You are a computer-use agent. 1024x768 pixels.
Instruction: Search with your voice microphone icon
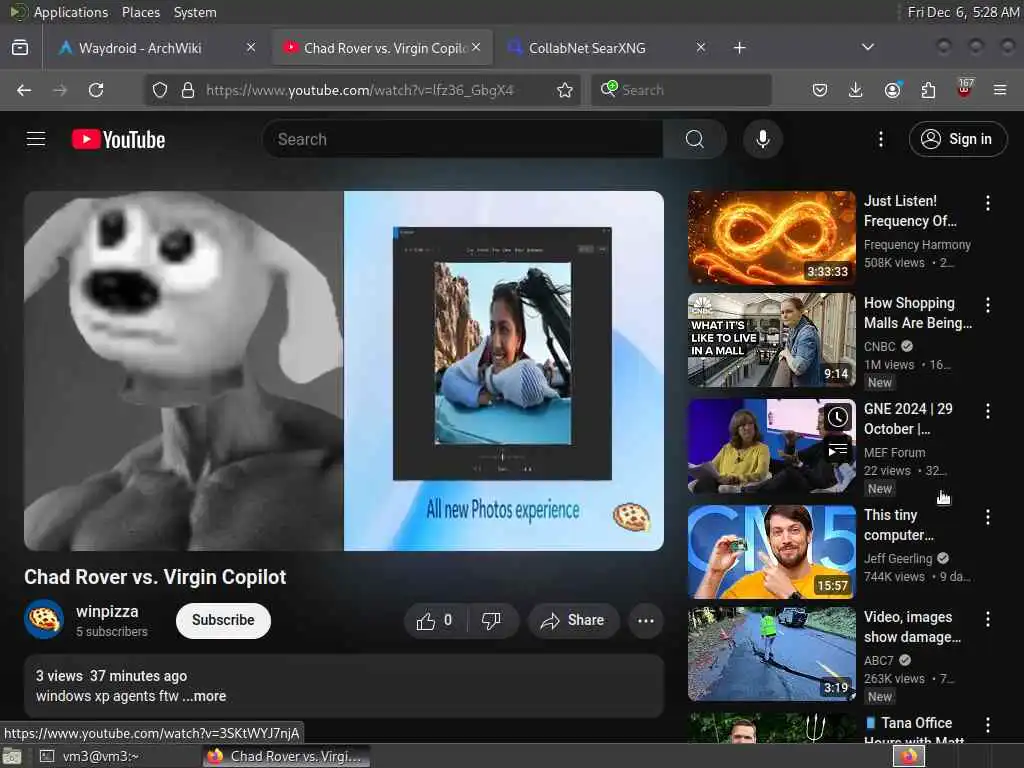[763, 139]
